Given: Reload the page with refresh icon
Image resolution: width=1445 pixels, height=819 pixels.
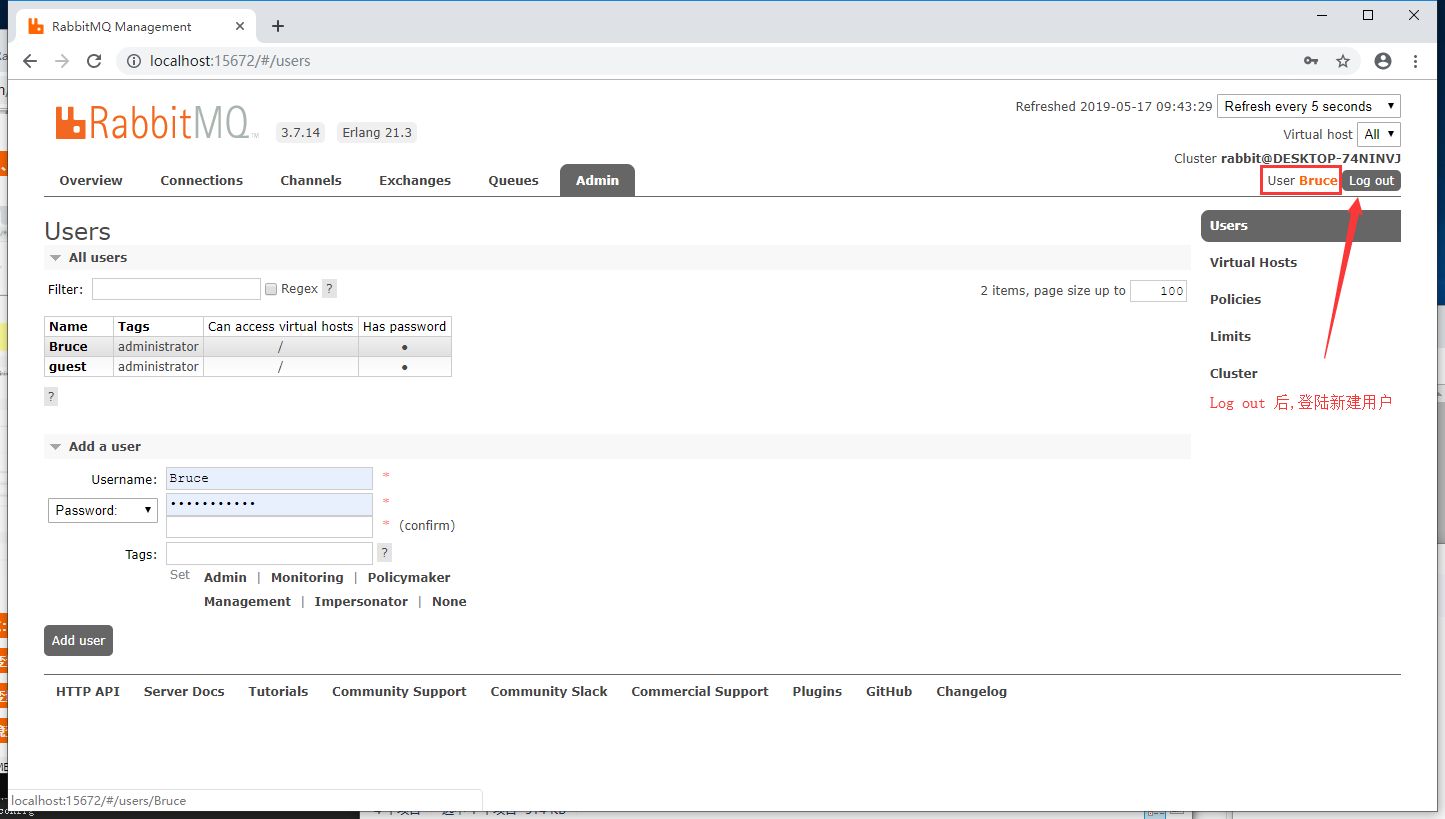Looking at the screenshot, I should click(94, 61).
